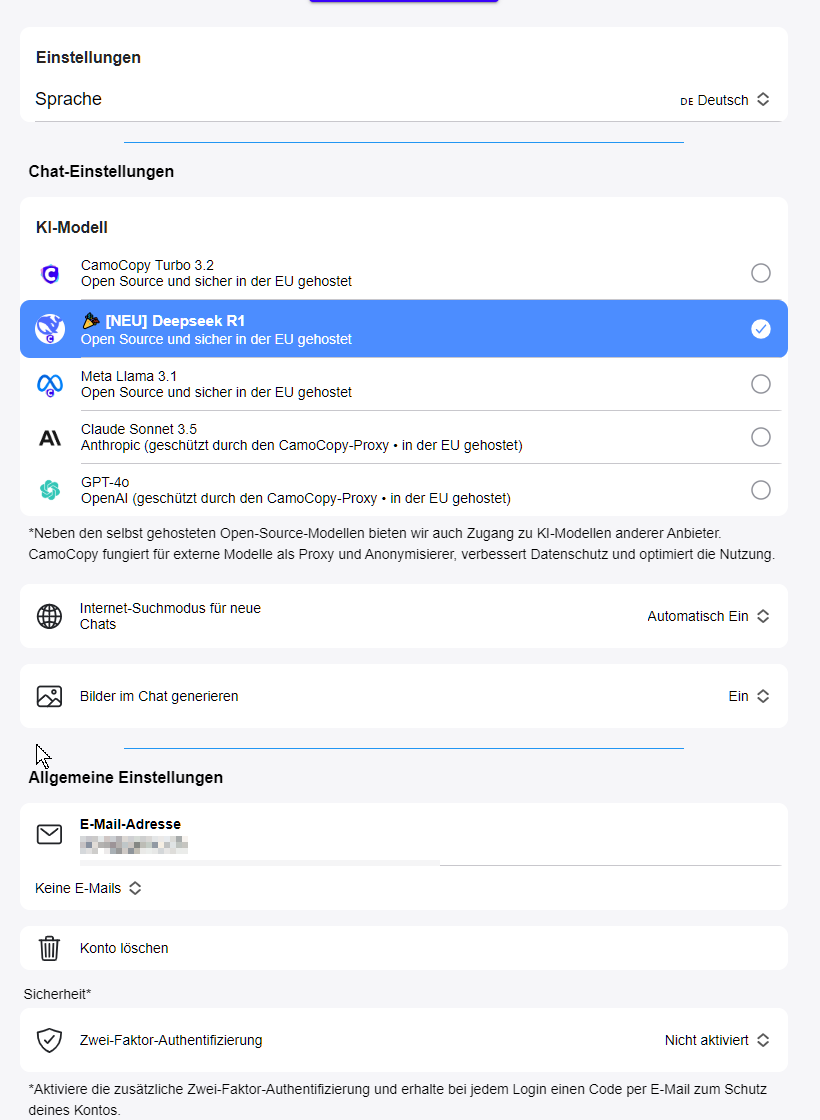Click the envelope icon by E-Mail-Adresse
820x1120 pixels.
tap(49, 834)
